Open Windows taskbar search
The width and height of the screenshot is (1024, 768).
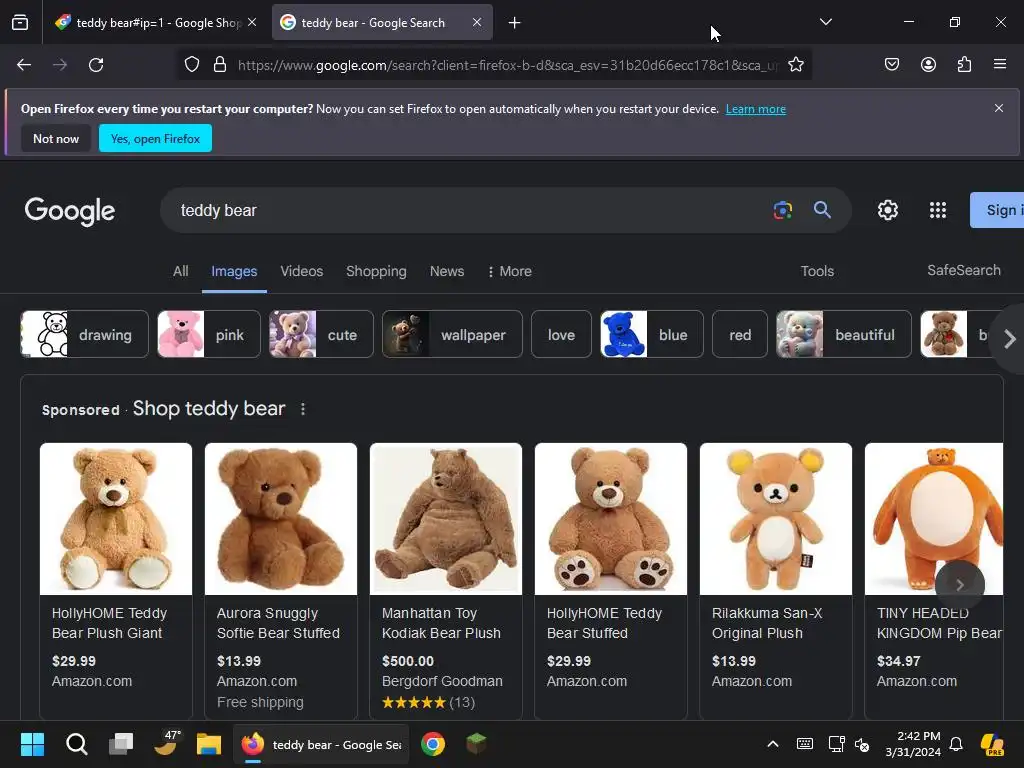77,744
